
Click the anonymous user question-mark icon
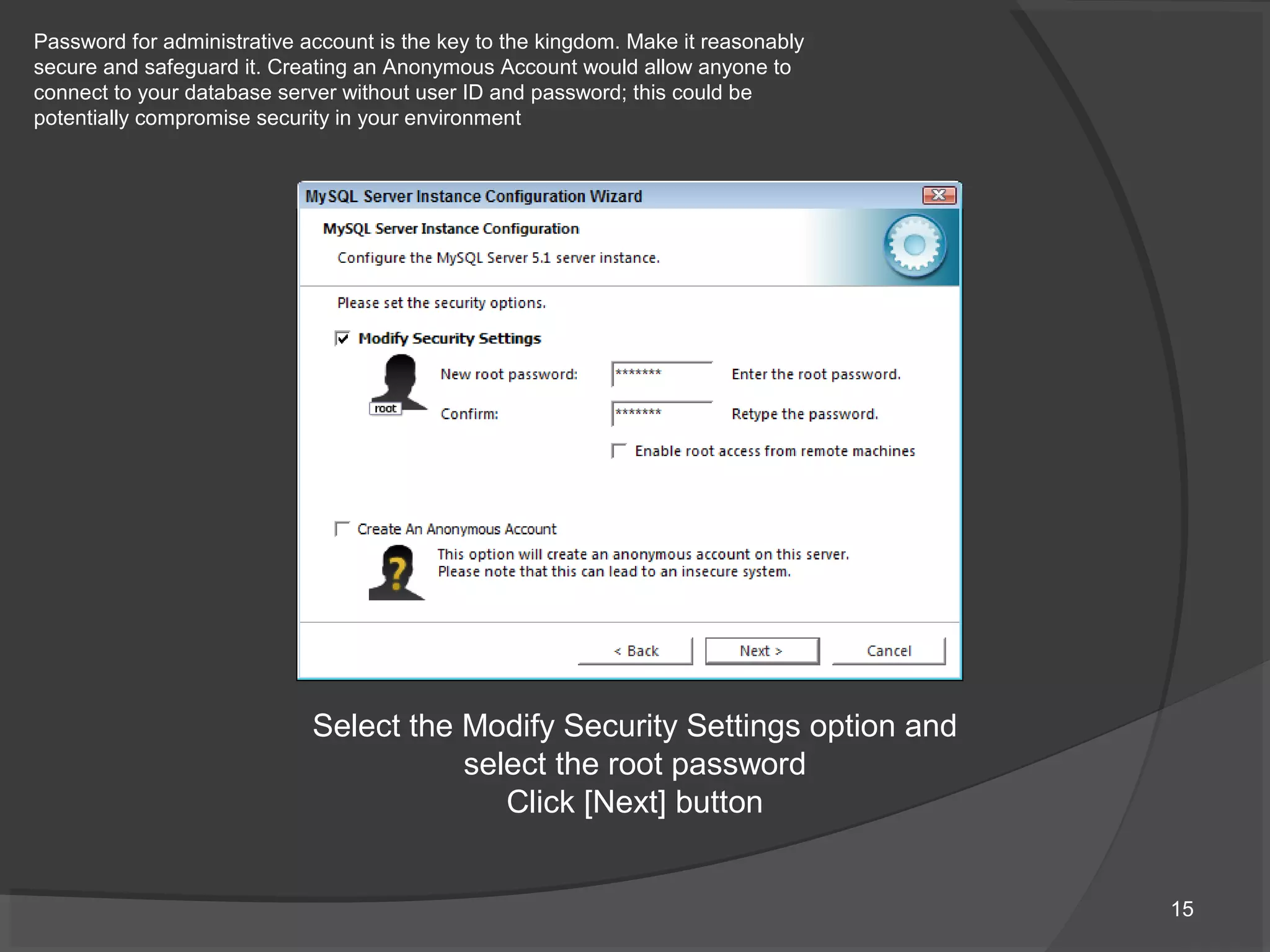pos(397,572)
